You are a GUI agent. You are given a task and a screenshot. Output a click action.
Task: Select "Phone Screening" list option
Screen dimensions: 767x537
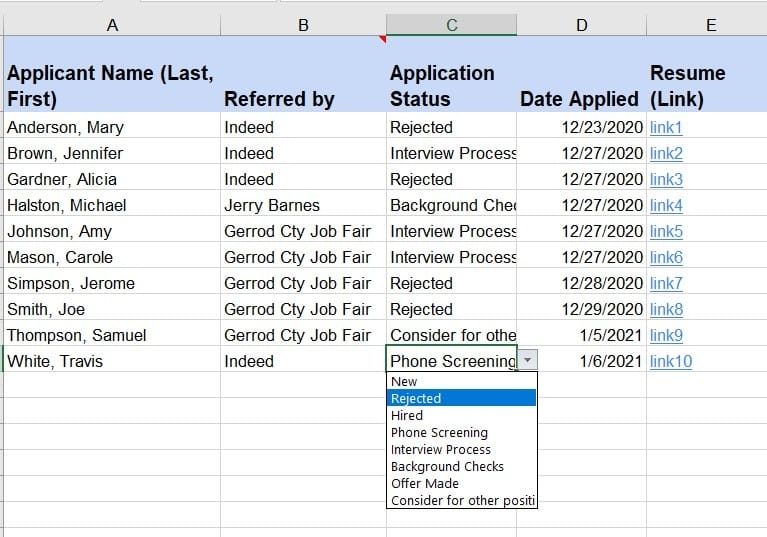tap(439, 432)
